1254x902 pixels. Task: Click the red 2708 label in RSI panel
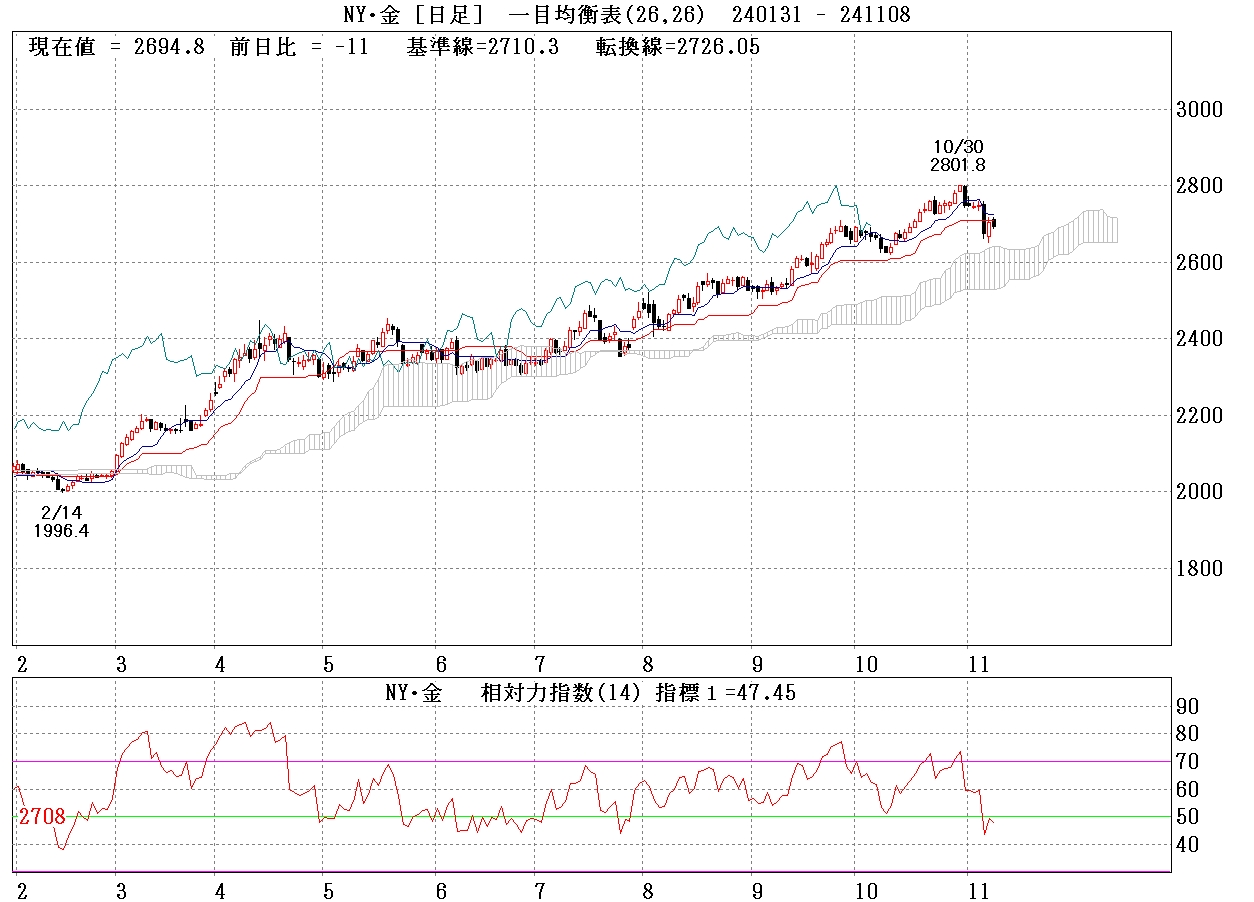[x=42, y=817]
